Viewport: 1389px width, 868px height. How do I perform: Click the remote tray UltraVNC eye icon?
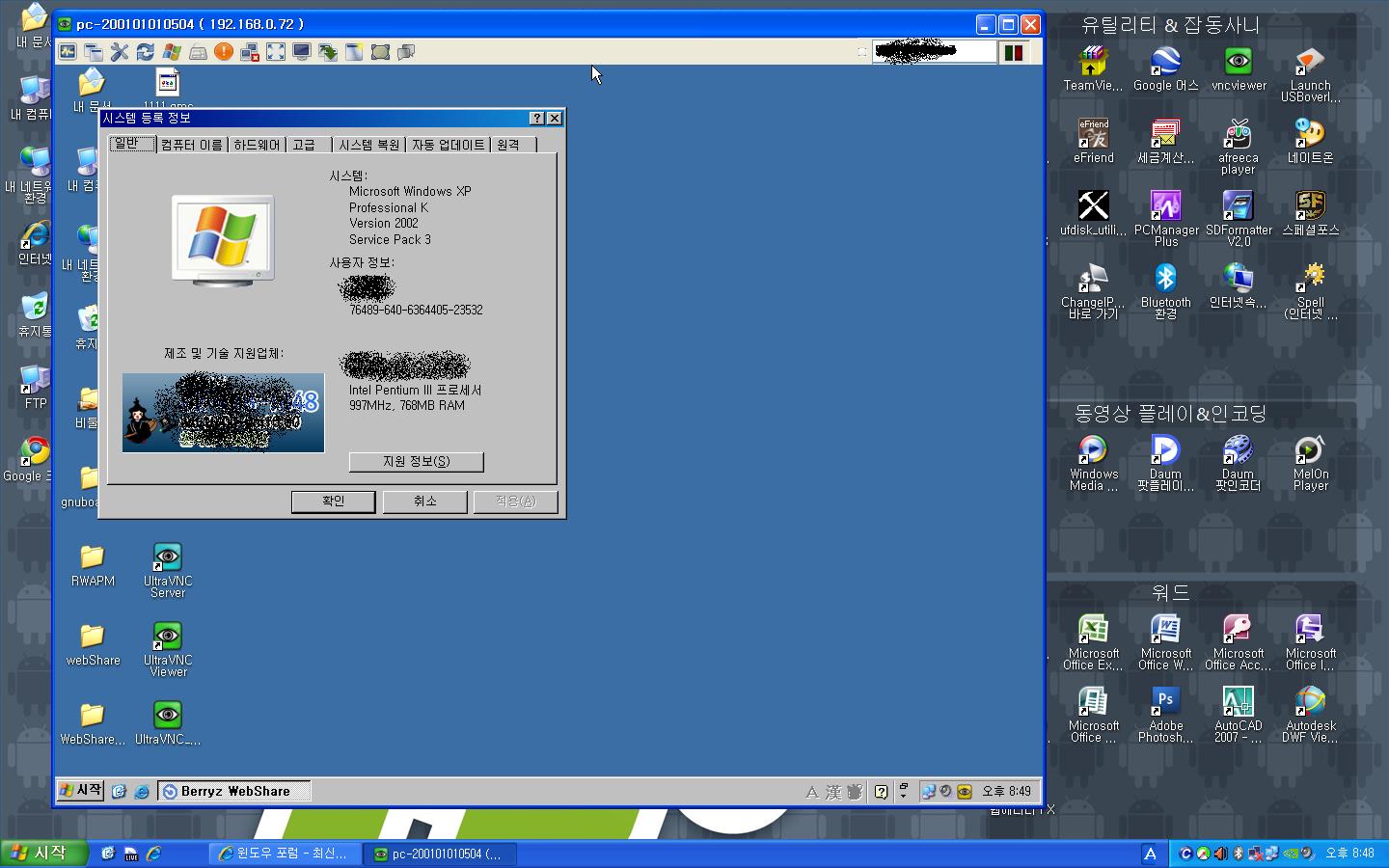click(965, 791)
